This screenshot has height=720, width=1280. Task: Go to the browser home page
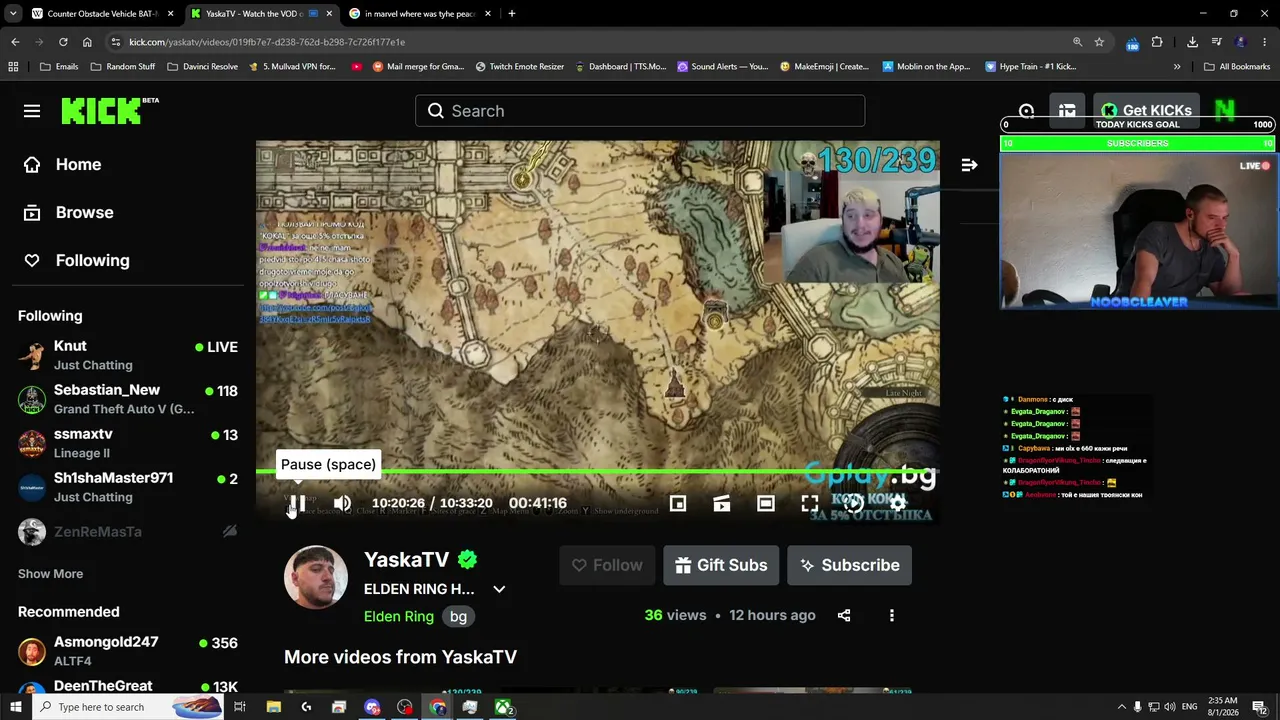[x=87, y=42]
